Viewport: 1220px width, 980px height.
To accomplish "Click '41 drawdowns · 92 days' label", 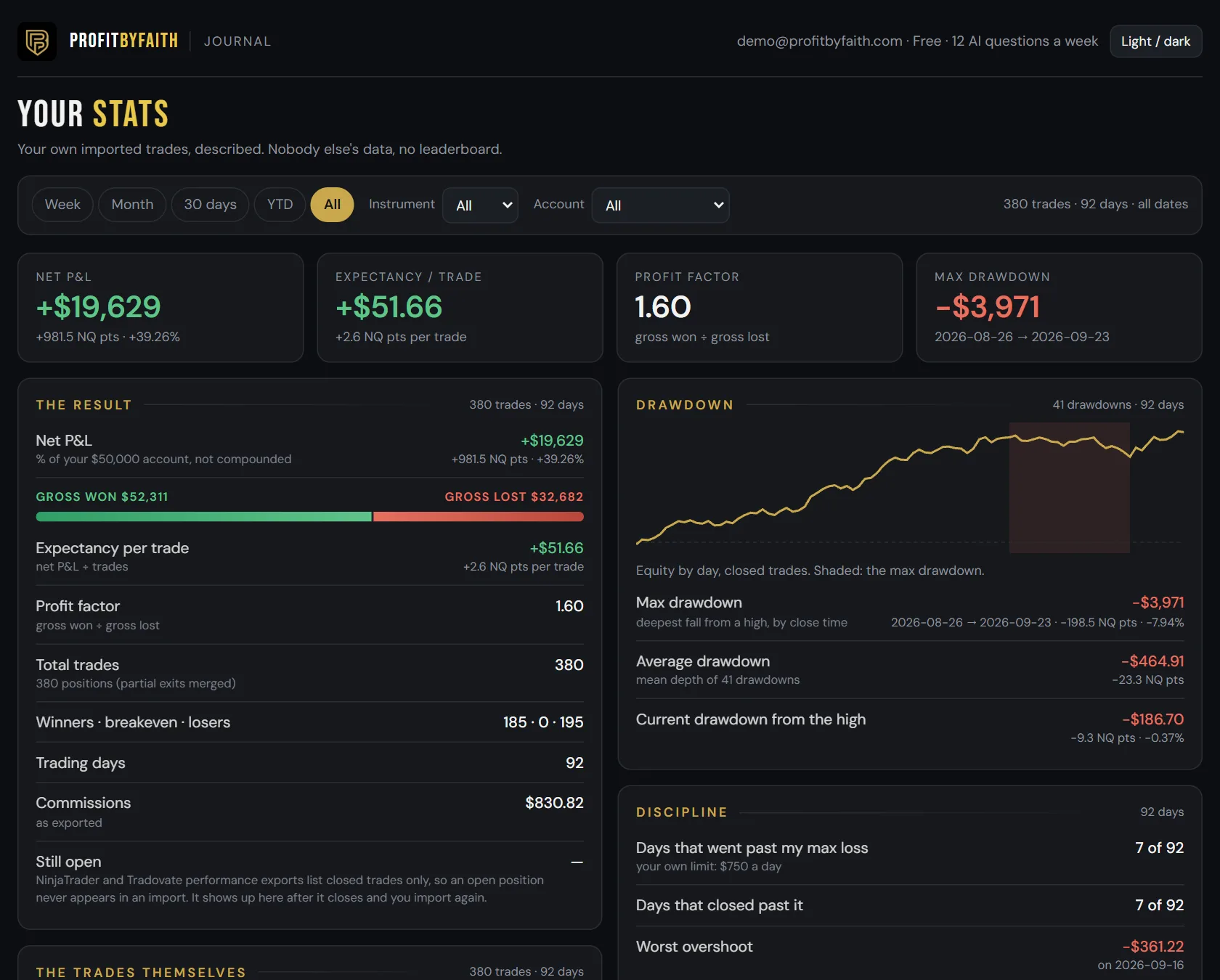I will tap(1118, 404).
